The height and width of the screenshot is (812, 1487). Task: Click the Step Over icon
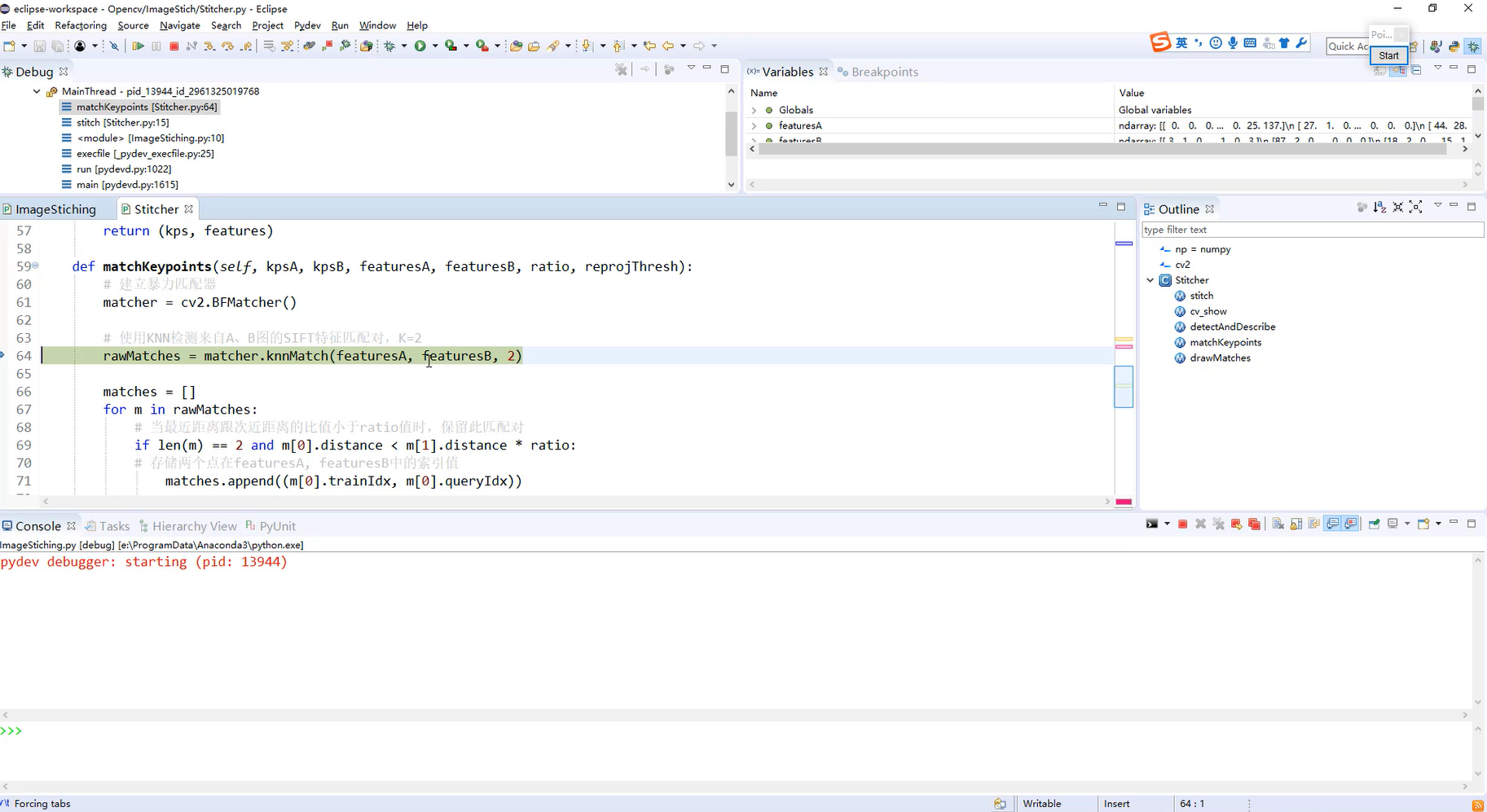coord(227,46)
